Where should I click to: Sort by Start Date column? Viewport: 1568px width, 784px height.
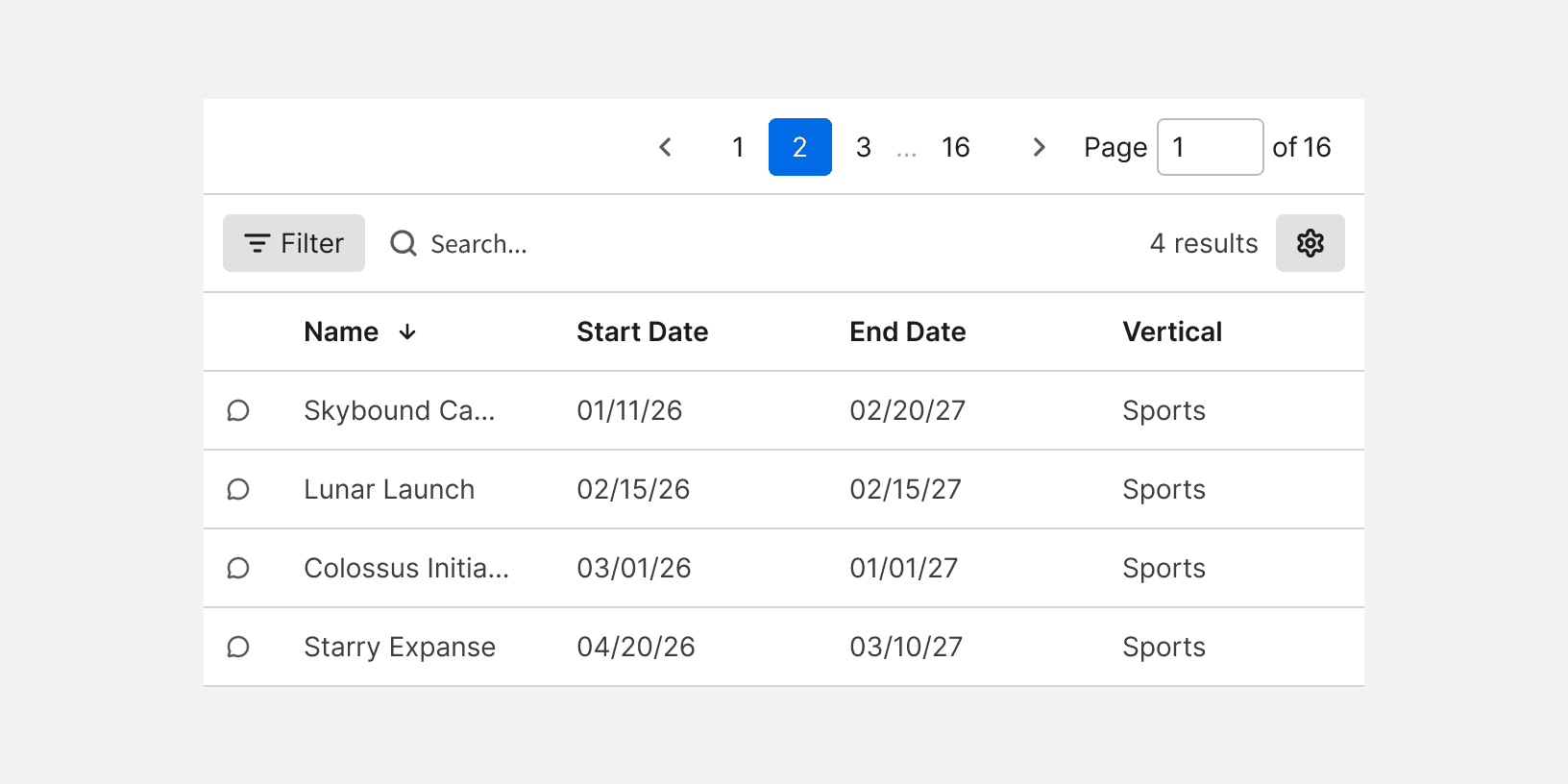[642, 332]
